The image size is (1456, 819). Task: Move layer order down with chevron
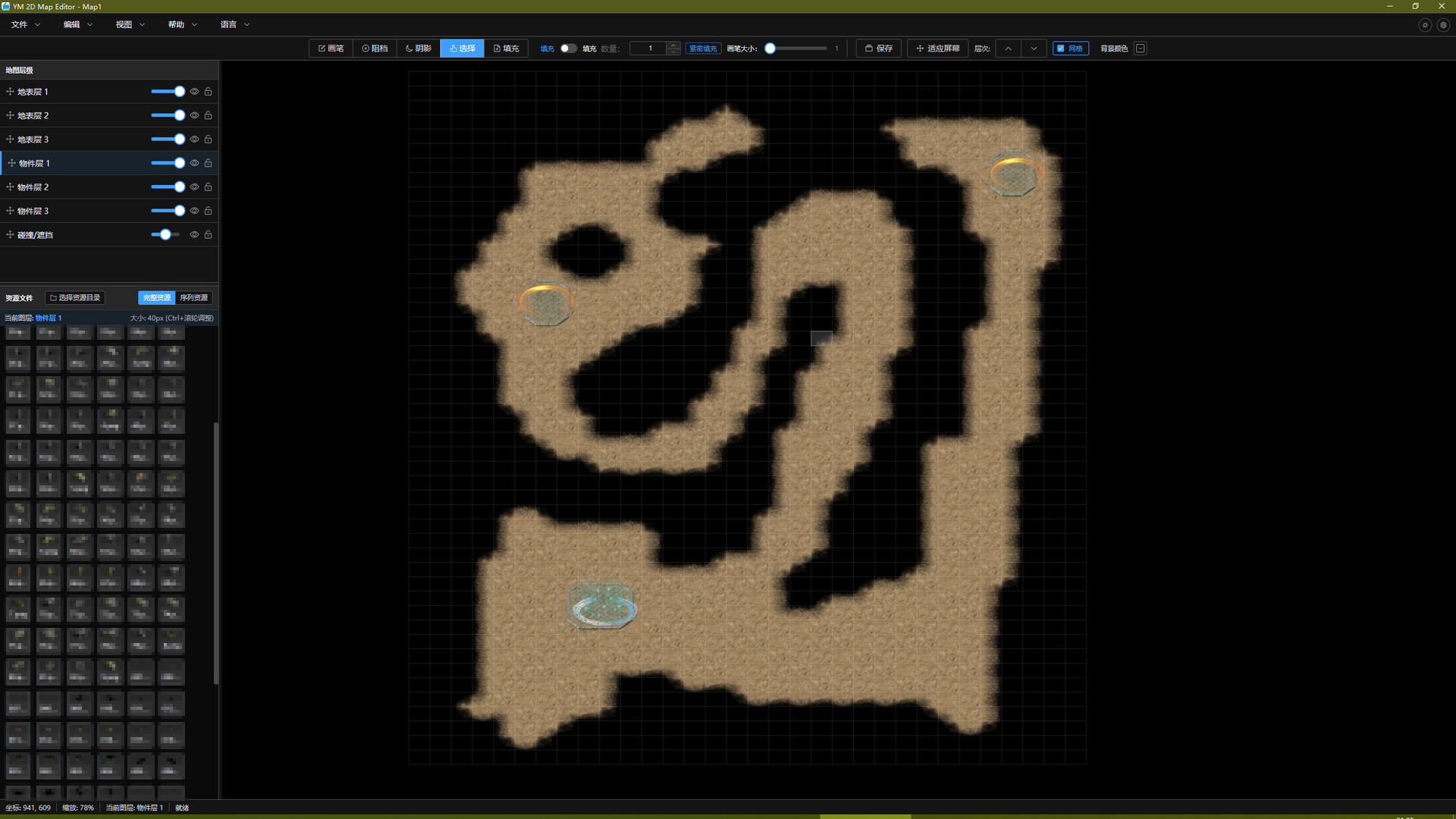pyautogui.click(x=1034, y=49)
